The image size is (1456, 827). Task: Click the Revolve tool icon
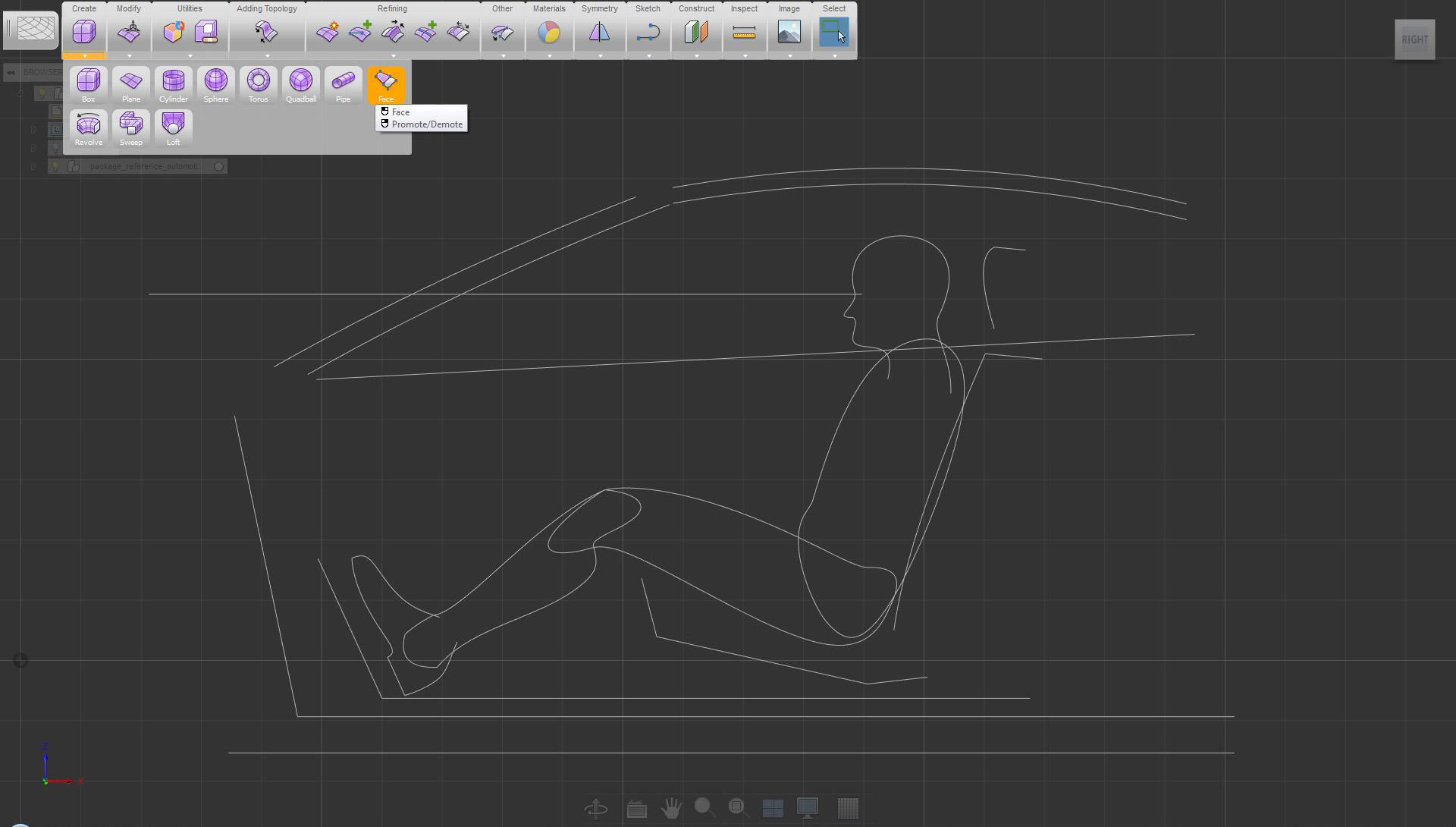[x=88, y=127]
